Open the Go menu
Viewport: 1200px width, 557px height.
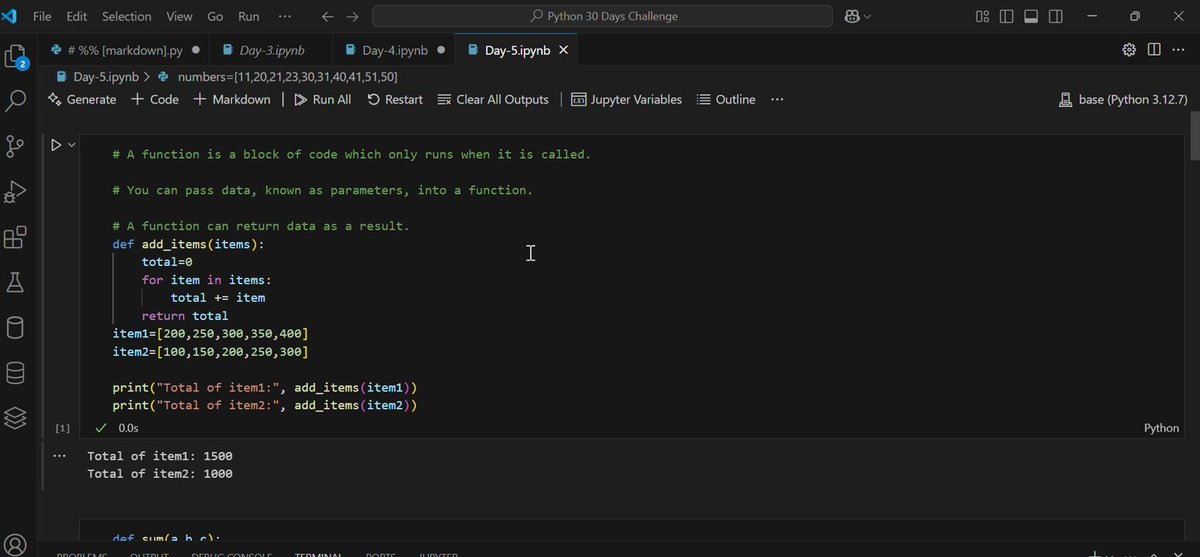pyautogui.click(x=215, y=16)
